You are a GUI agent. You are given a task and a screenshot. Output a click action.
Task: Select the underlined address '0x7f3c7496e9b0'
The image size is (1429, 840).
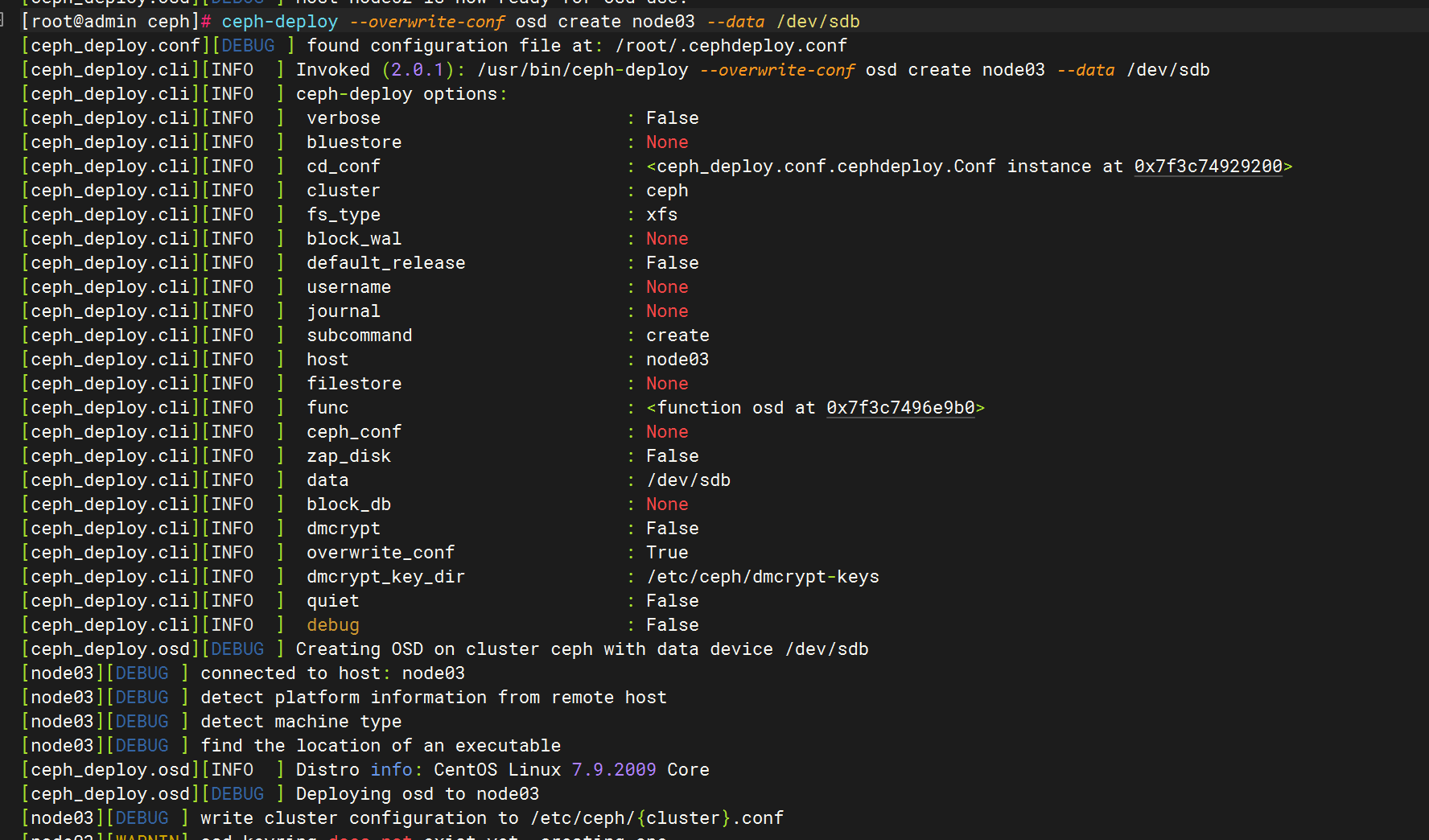click(x=900, y=408)
